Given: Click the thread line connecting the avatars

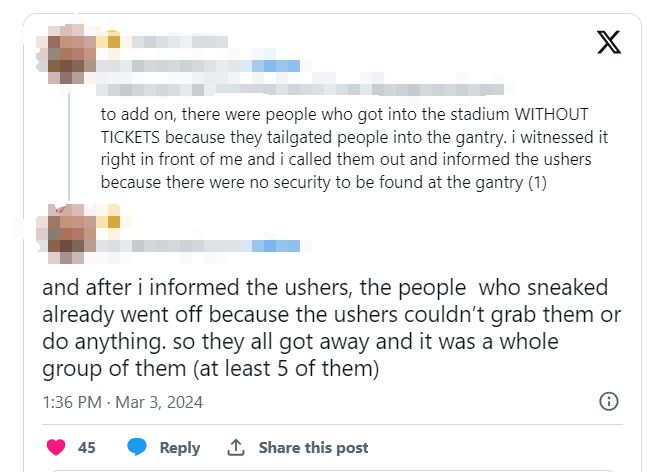Looking at the screenshot, I should point(69,146).
